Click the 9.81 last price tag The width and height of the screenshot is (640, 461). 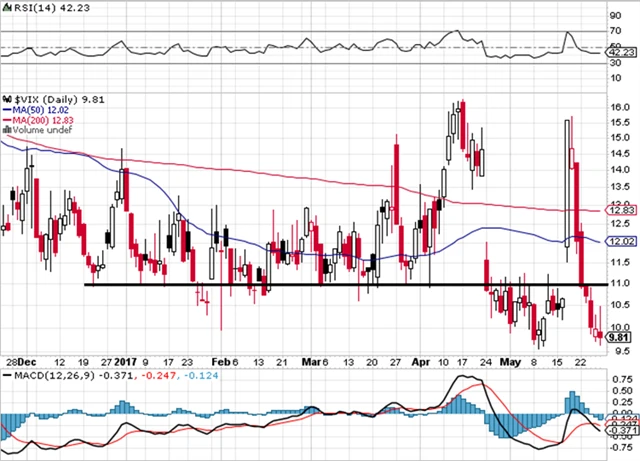coord(619,338)
